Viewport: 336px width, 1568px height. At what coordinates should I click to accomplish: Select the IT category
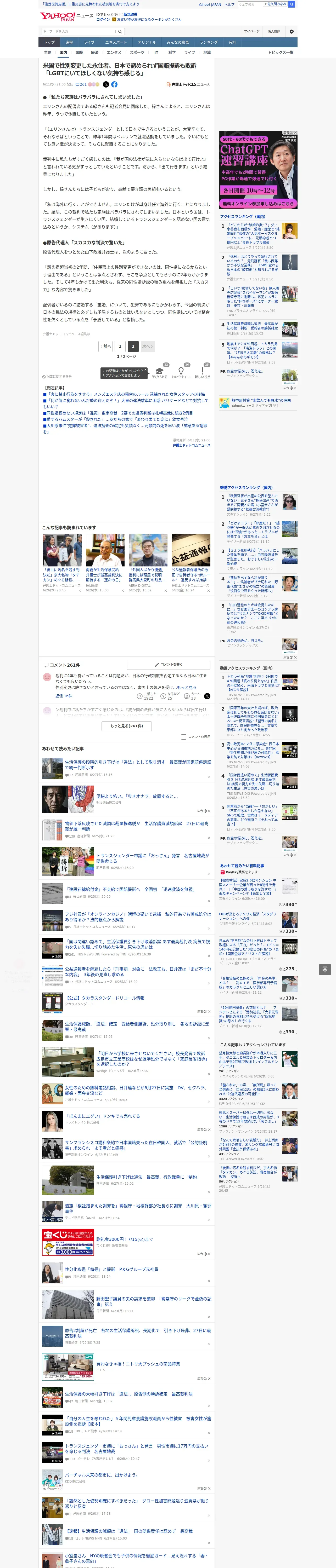(156, 52)
